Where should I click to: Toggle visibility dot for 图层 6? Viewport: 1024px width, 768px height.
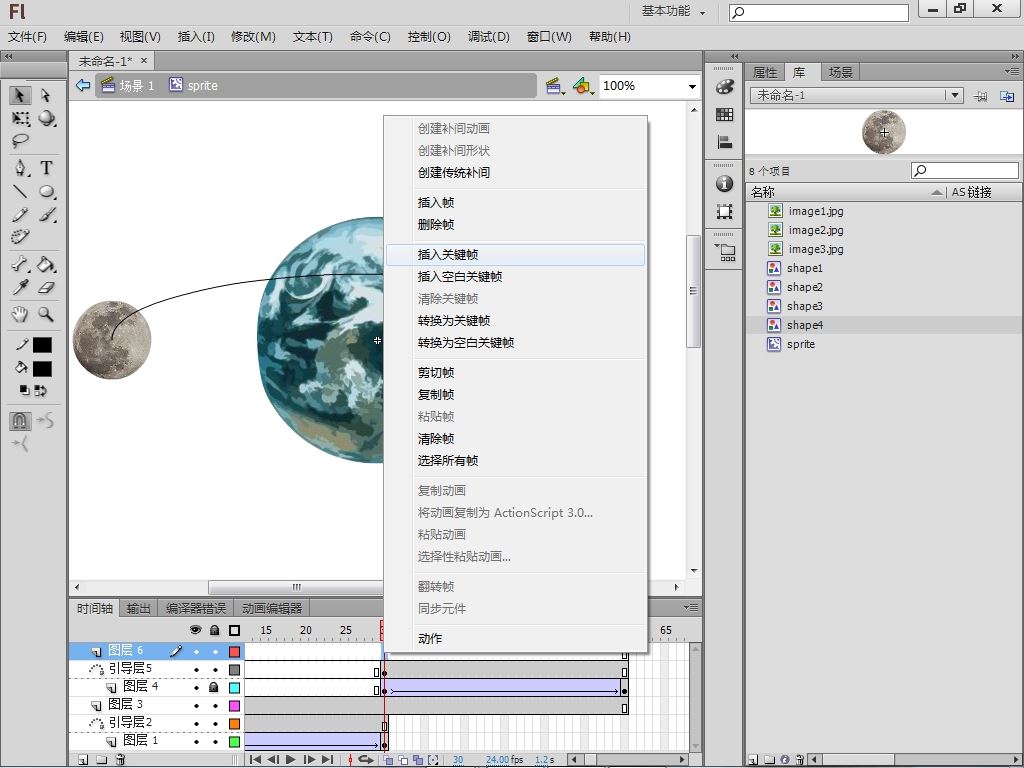[196, 652]
